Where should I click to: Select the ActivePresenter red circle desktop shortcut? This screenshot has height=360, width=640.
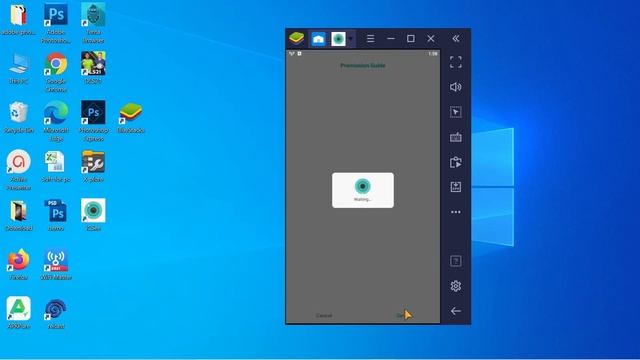click(19, 170)
